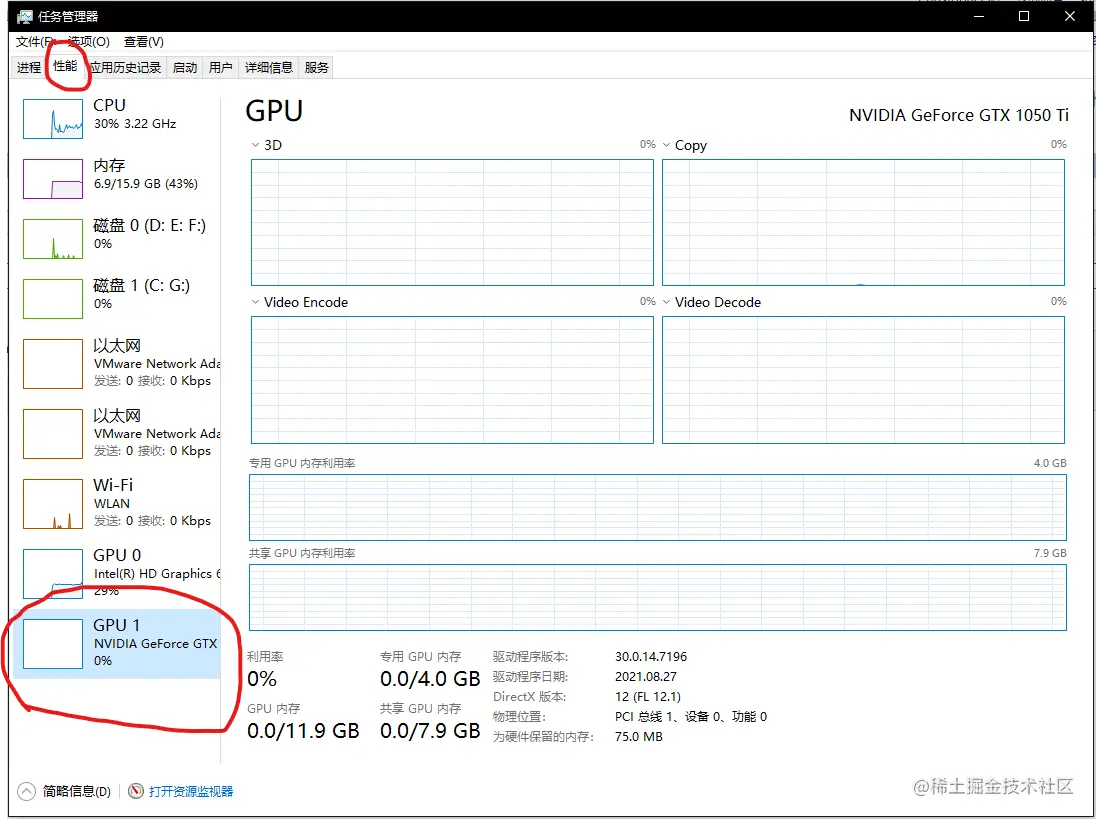Open the 文件(F) menu

tap(34, 41)
